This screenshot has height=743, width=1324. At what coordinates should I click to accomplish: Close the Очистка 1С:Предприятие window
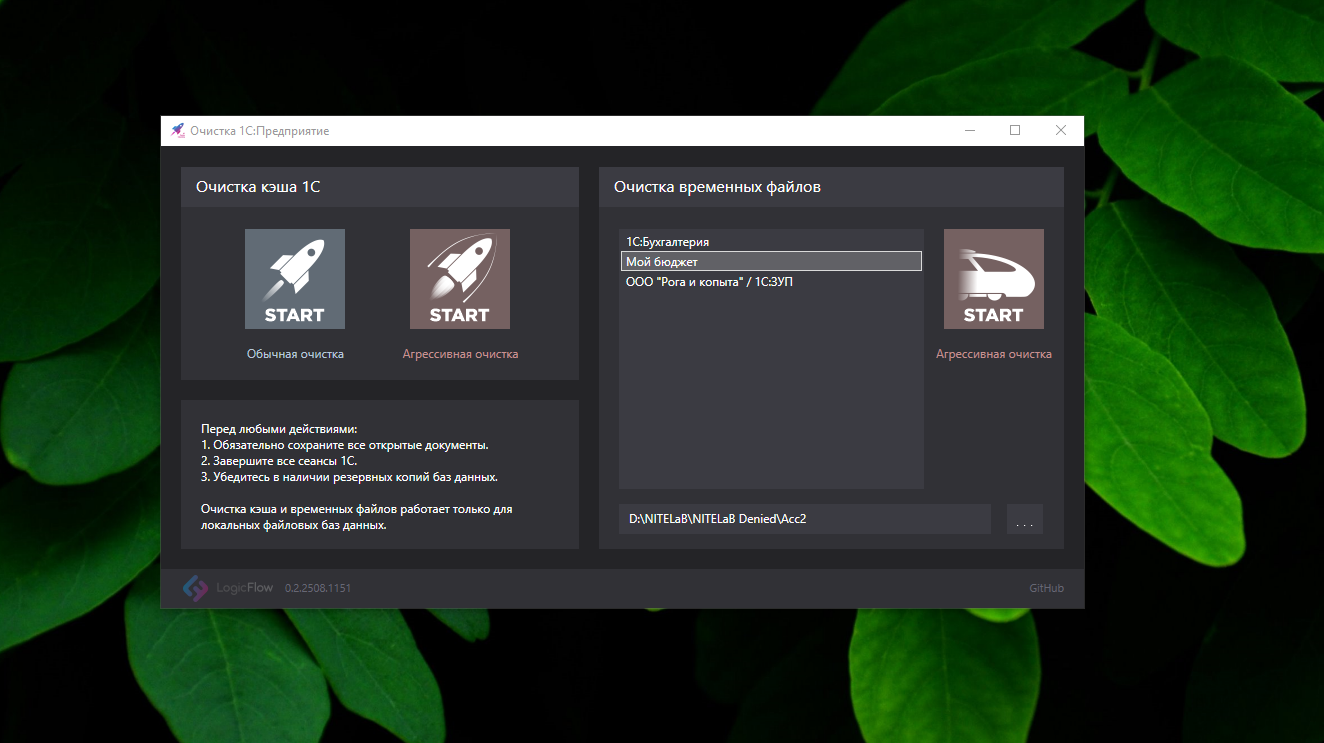(1061, 131)
